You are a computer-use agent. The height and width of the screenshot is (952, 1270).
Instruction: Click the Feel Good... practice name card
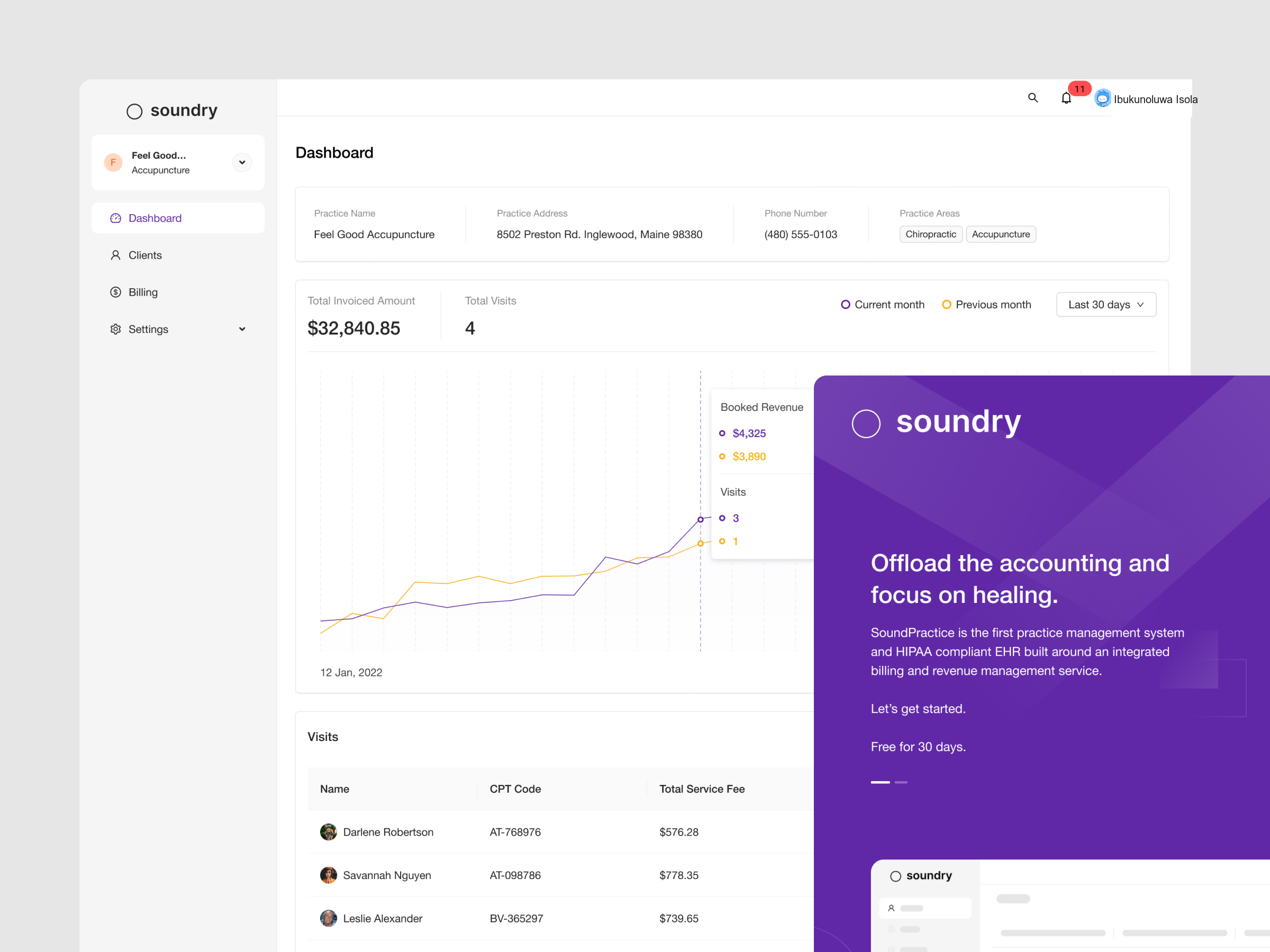coord(178,162)
